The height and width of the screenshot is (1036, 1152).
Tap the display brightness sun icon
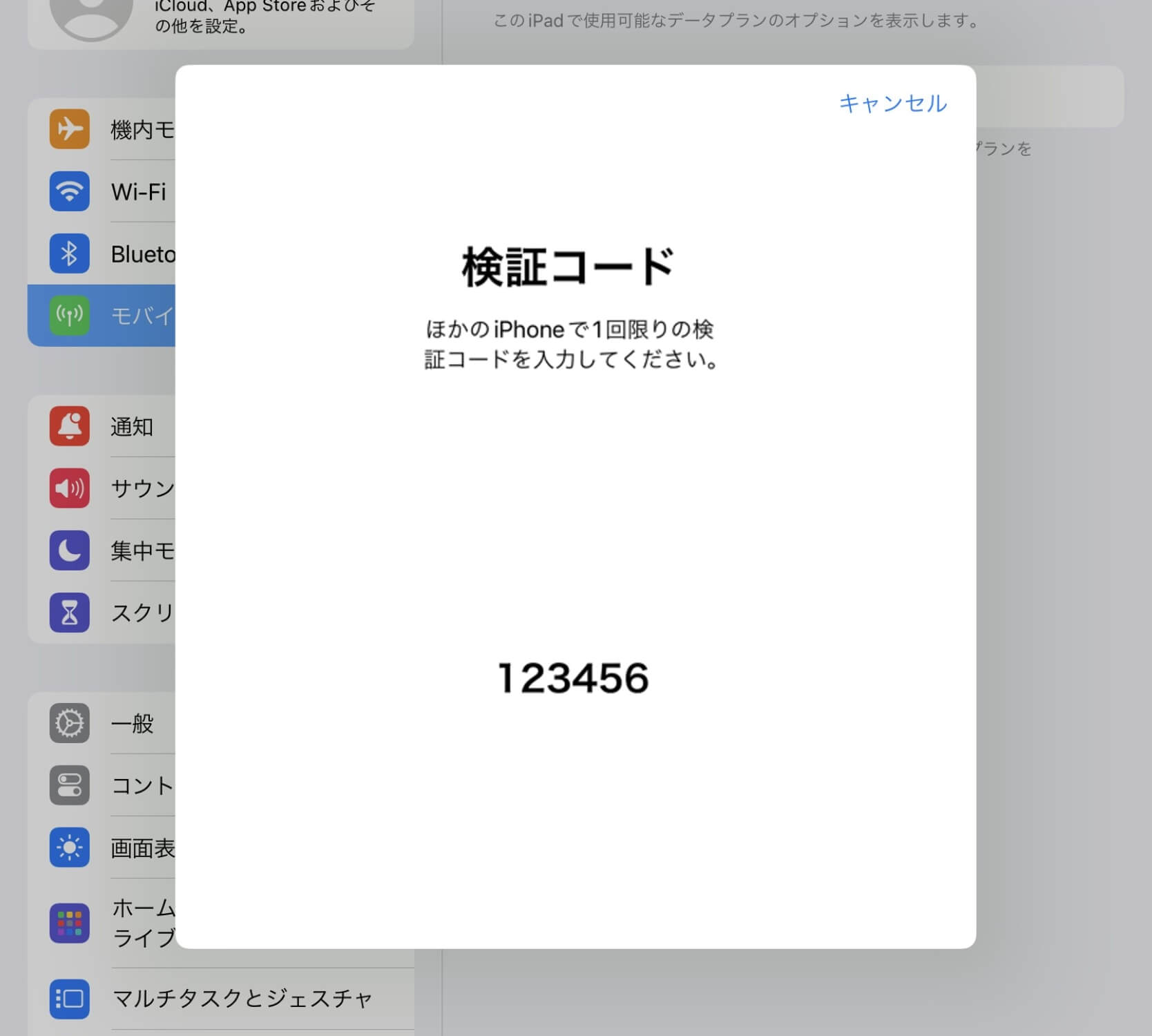(x=69, y=847)
